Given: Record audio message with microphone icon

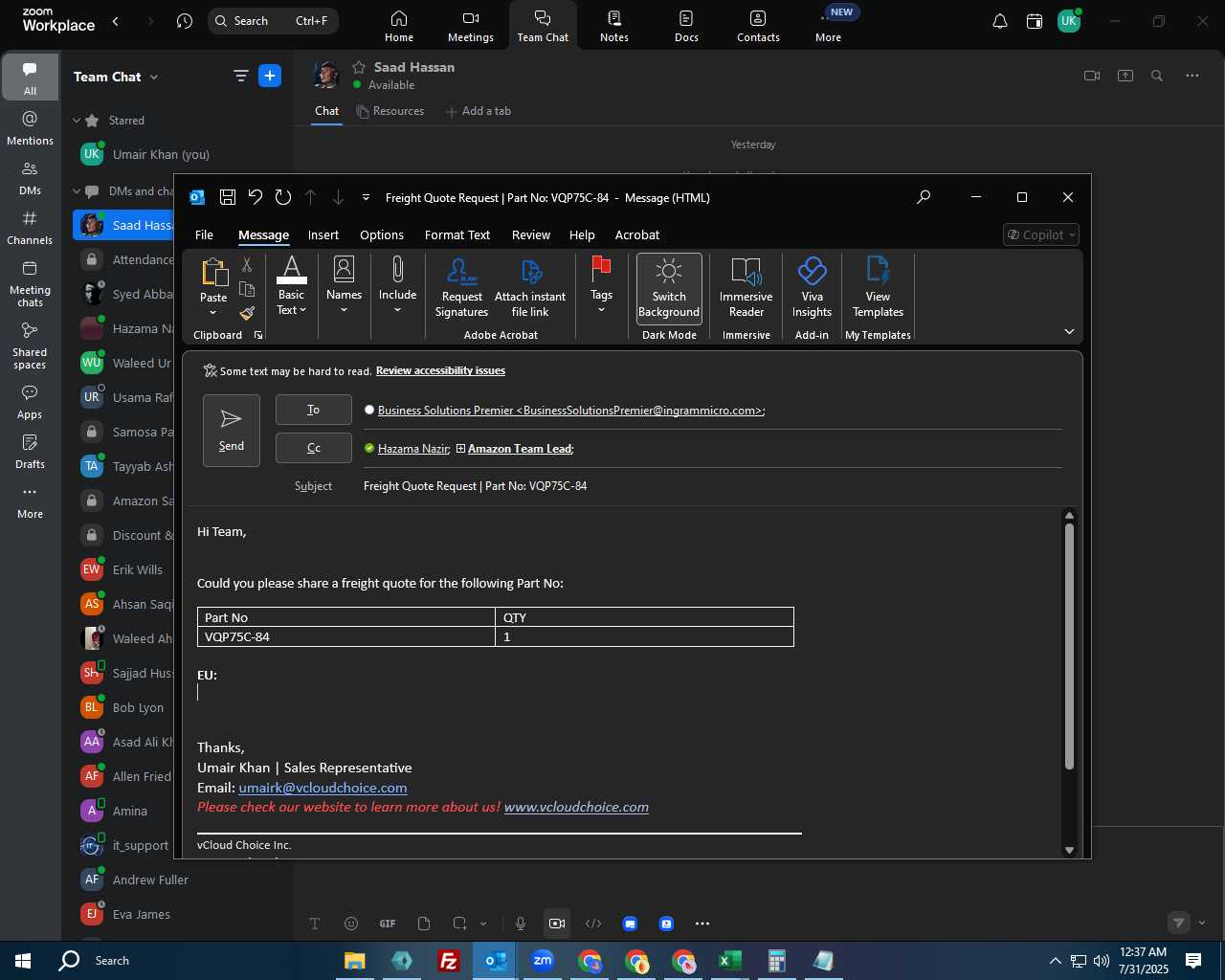Looking at the screenshot, I should pyautogui.click(x=521, y=924).
